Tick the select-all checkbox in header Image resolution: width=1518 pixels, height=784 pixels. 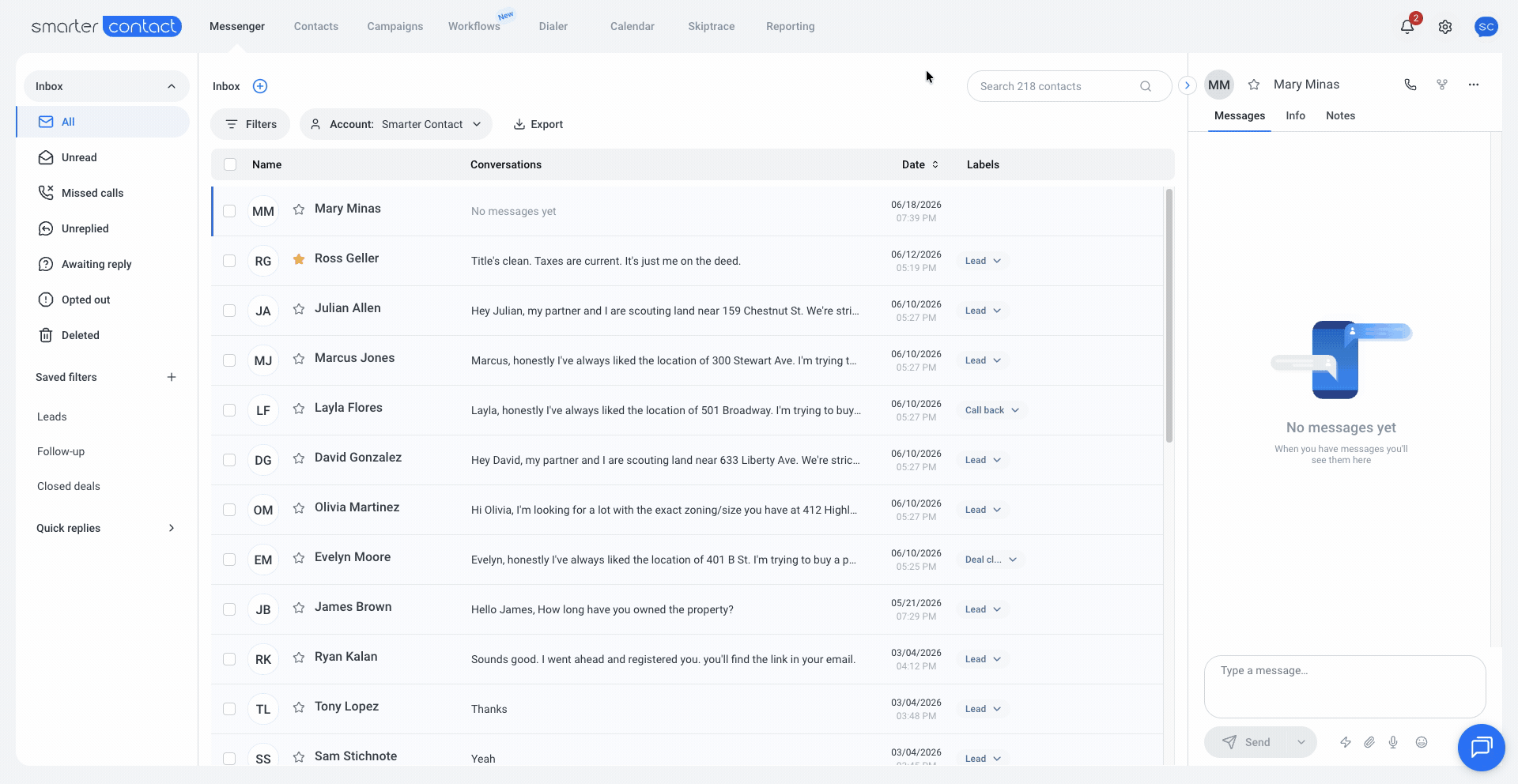[230, 164]
